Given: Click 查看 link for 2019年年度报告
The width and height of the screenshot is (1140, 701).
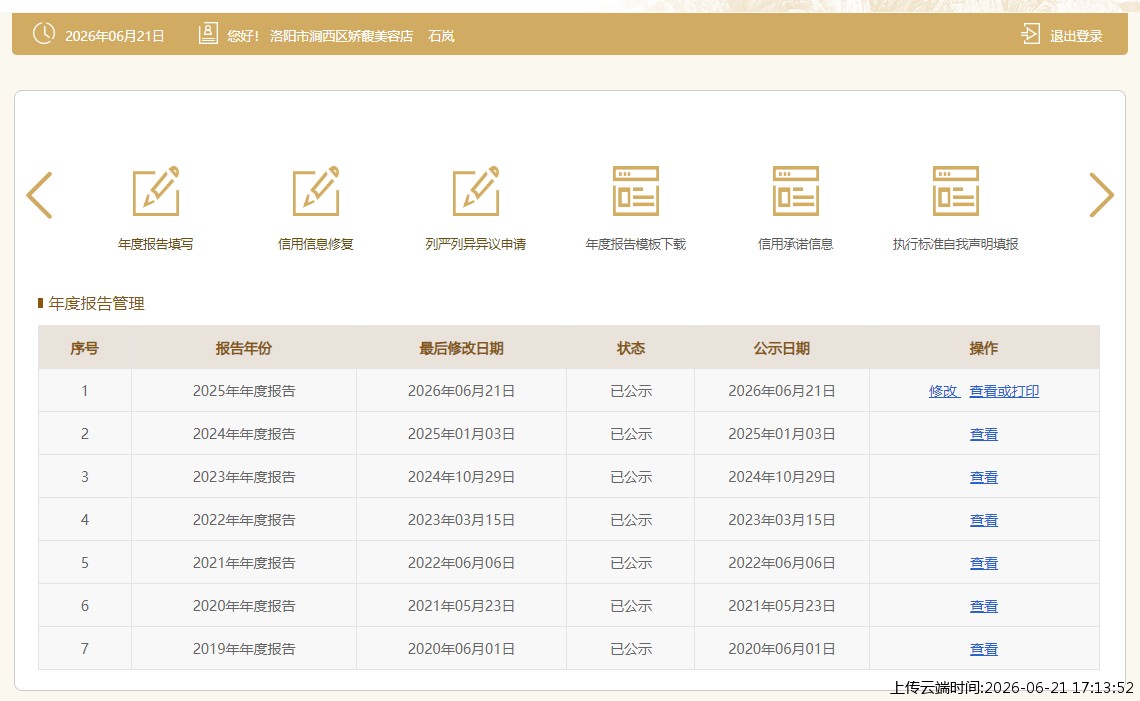Looking at the screenshot, I should click(984, 649).
